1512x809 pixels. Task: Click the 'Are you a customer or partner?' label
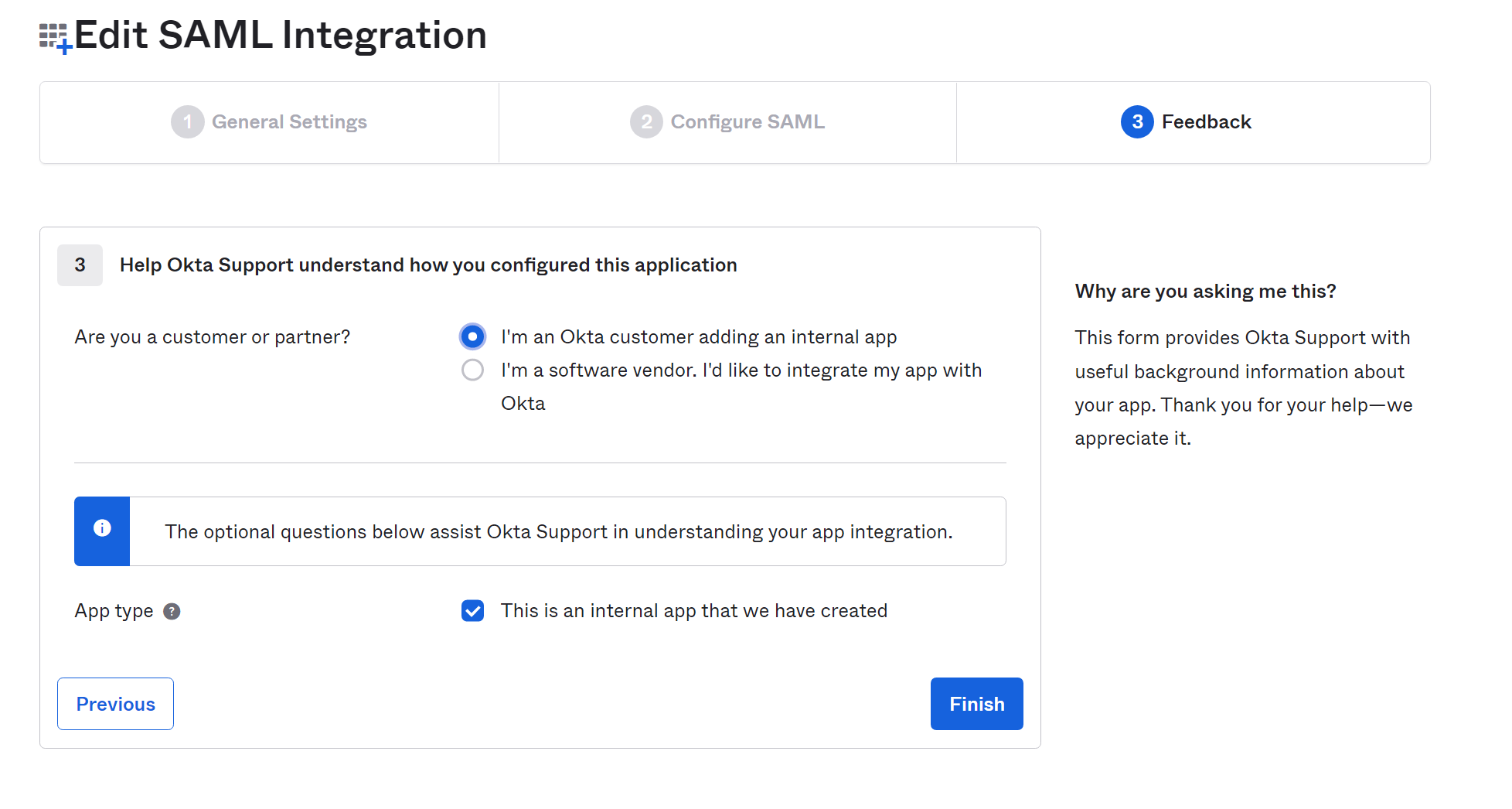tap(213, 337)
